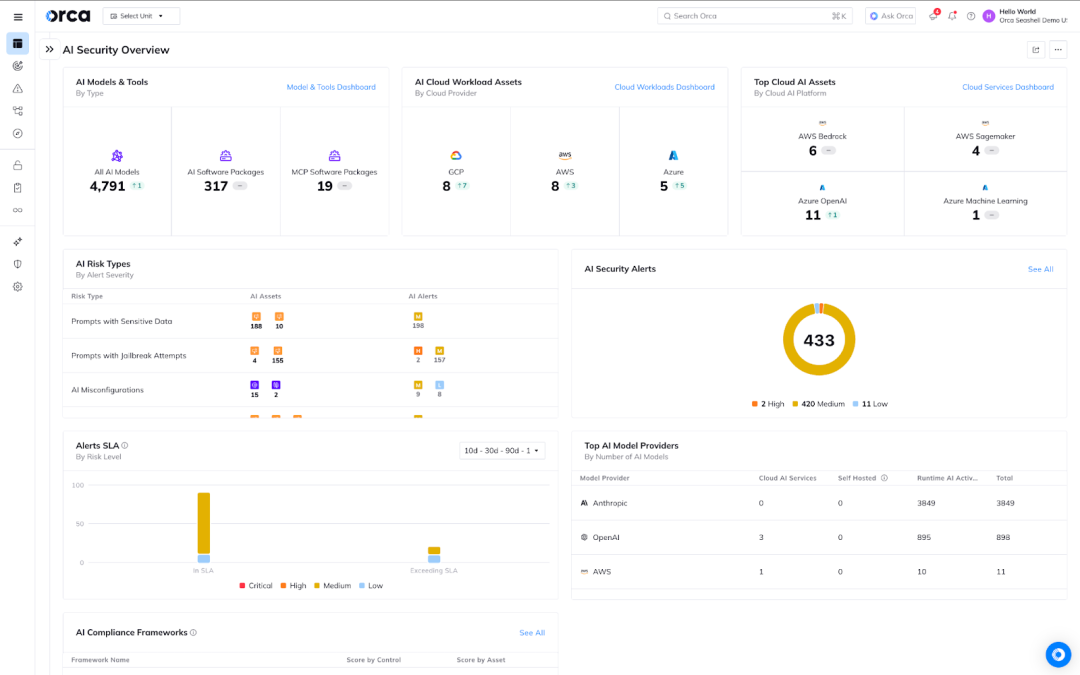Open the 10d-30d-90d SLA range dropdown
The image size is (1080, 675).
502,451
